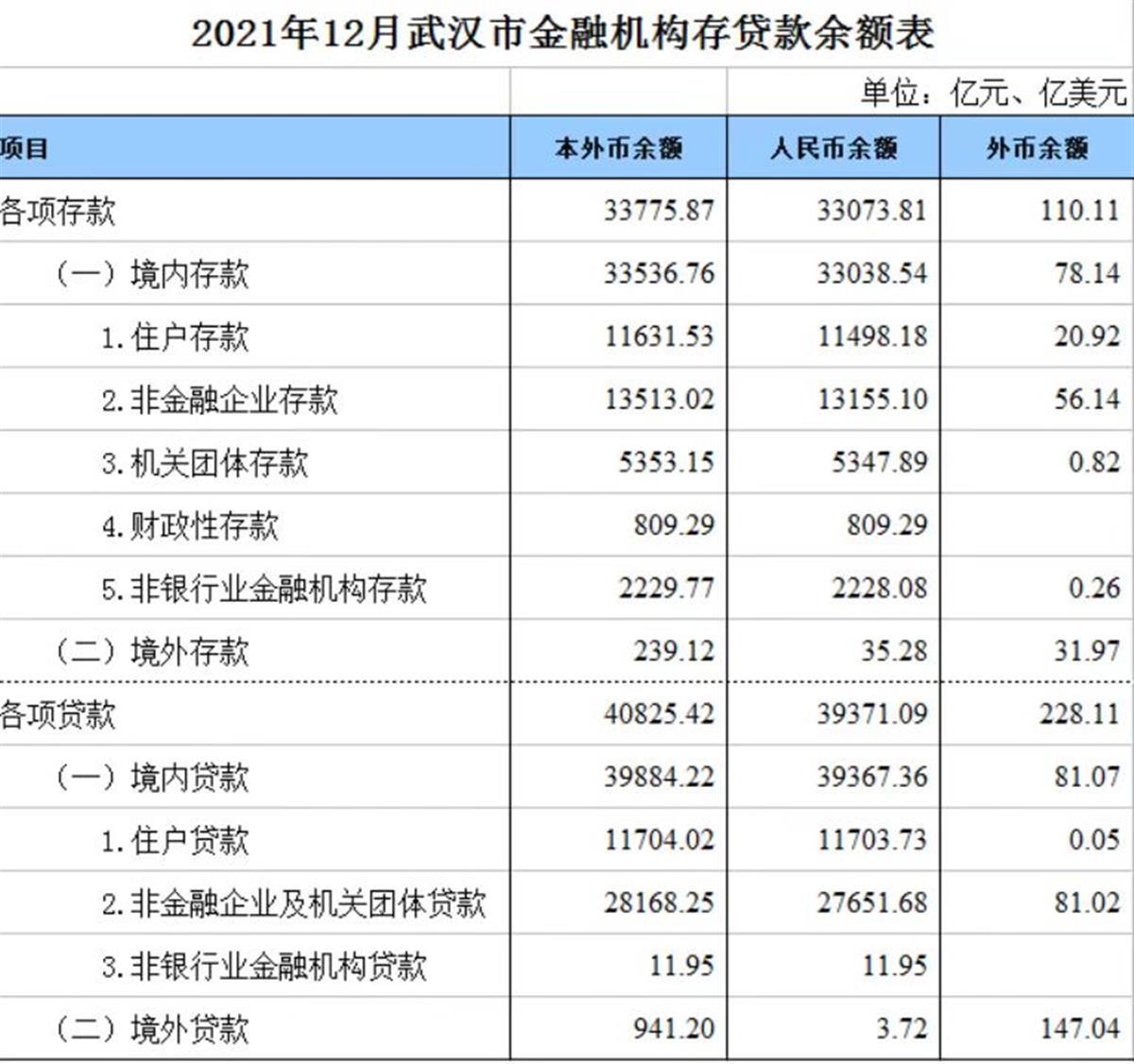1134x1064 pixels.
Task: Select the "人民币余额" column header
Action: (833, 148)
